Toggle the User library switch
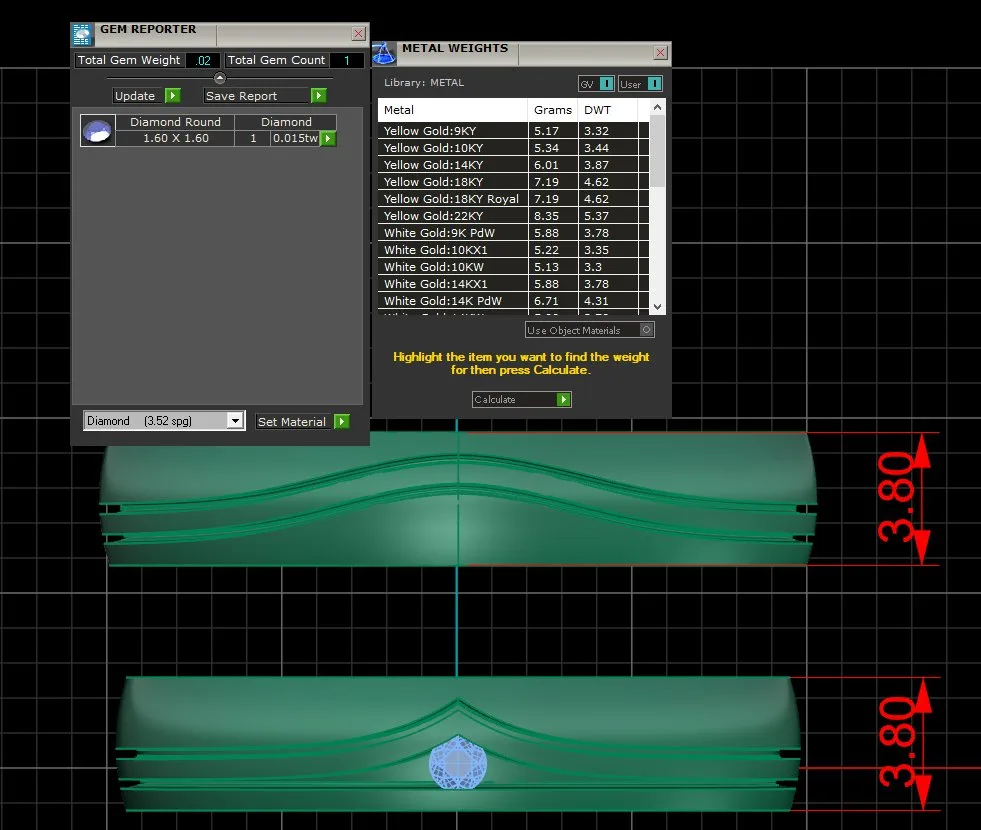 pyautogui.click(x=654, y=84)
